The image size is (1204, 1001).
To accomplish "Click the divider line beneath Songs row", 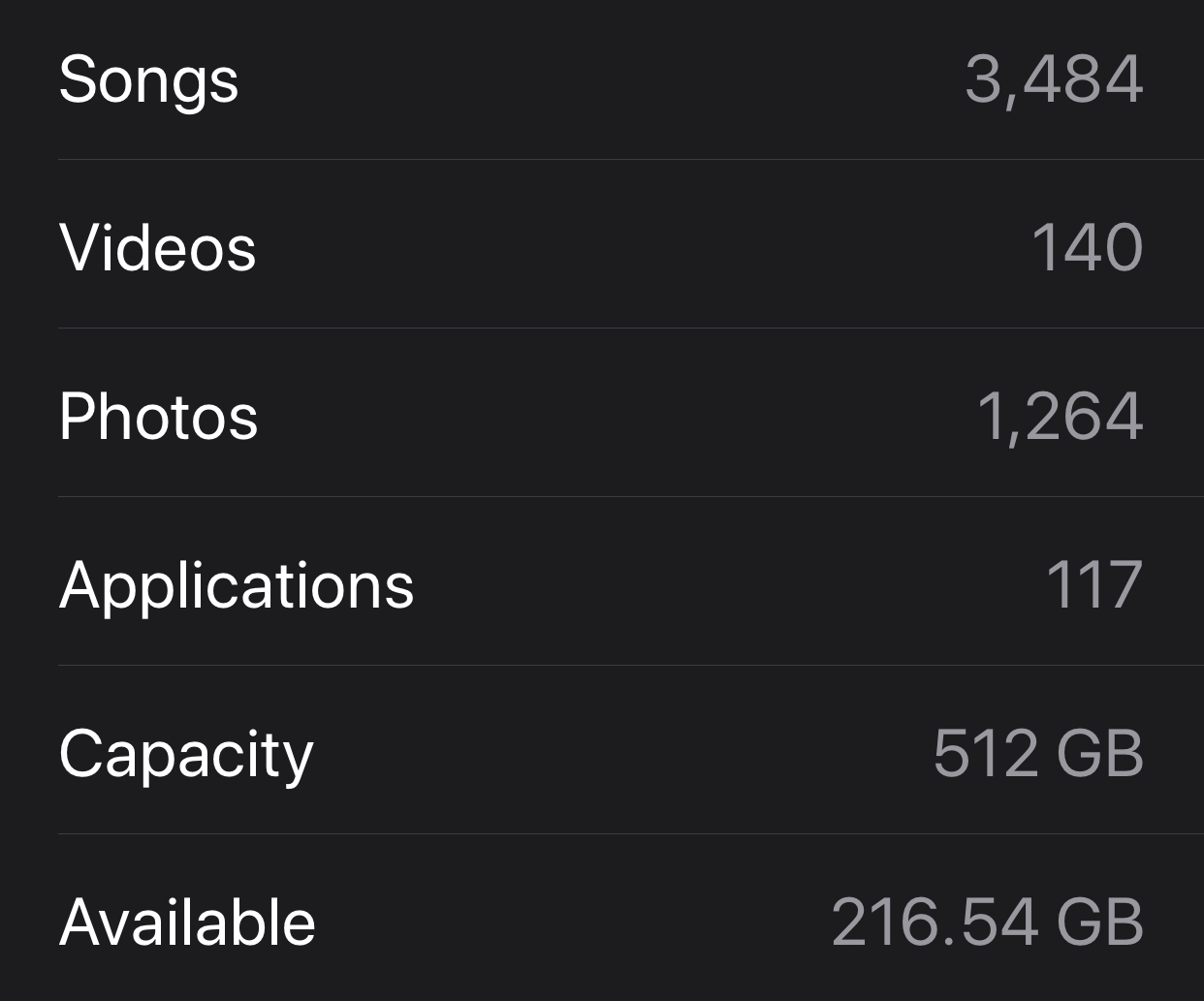I will (x=631, y=159).
